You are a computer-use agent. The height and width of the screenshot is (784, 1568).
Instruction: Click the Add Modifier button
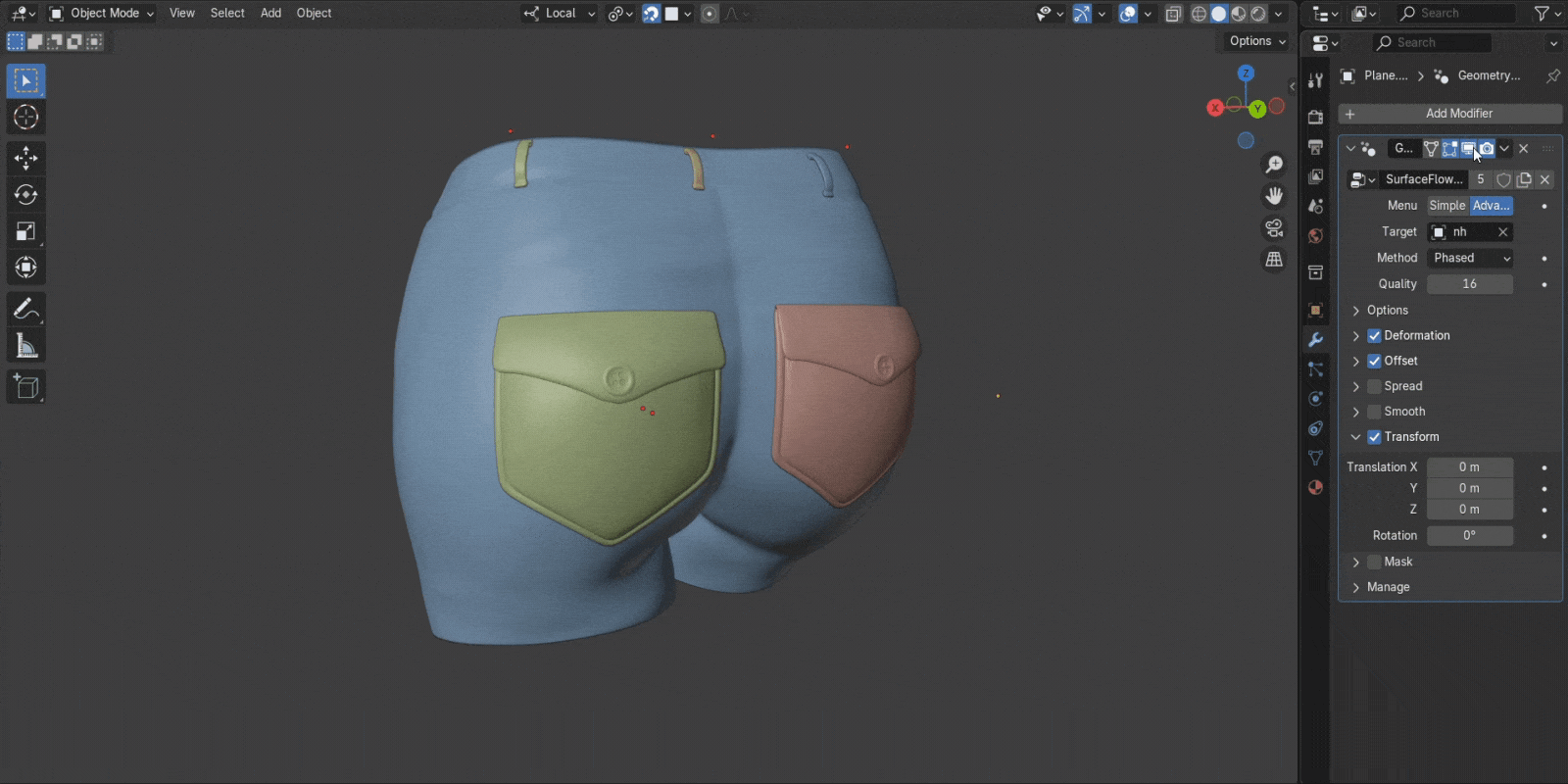tap(1450, 114)
